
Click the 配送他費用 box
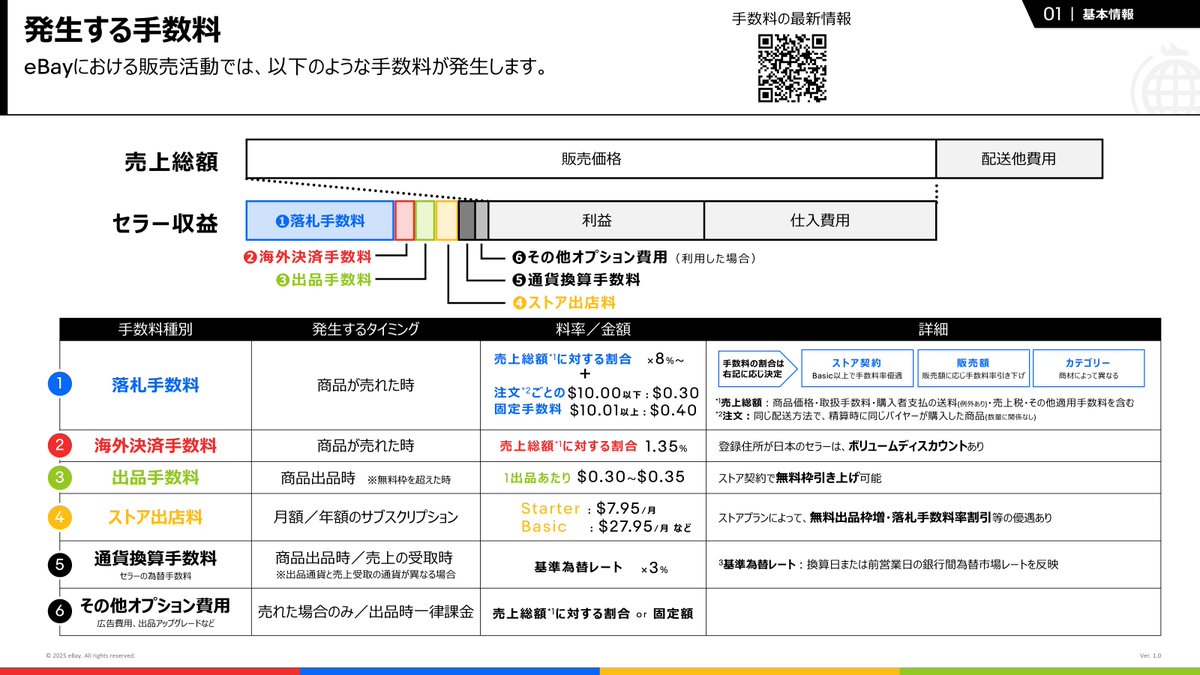[1019, 159]
